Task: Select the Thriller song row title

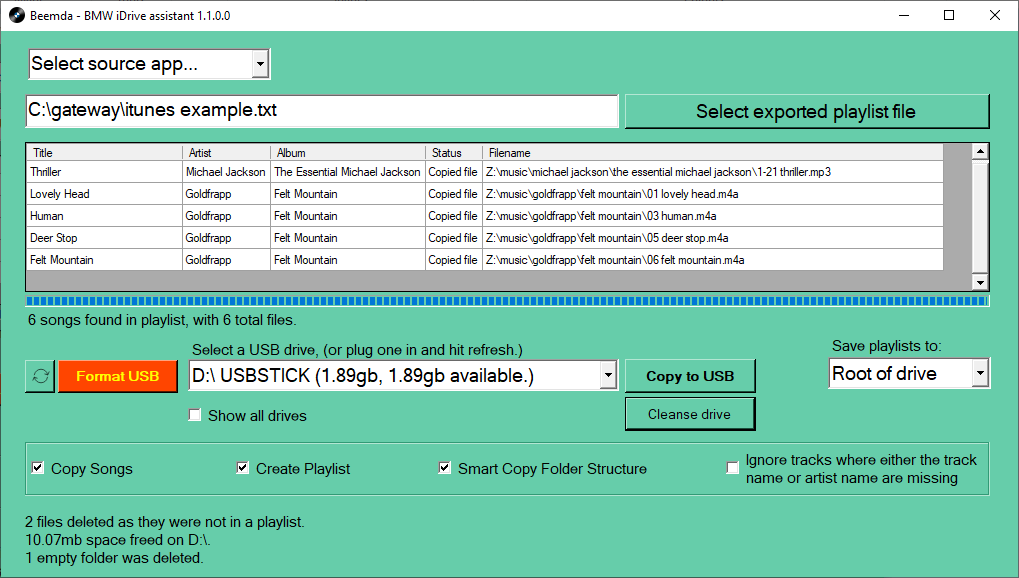Action: (105, 172)
